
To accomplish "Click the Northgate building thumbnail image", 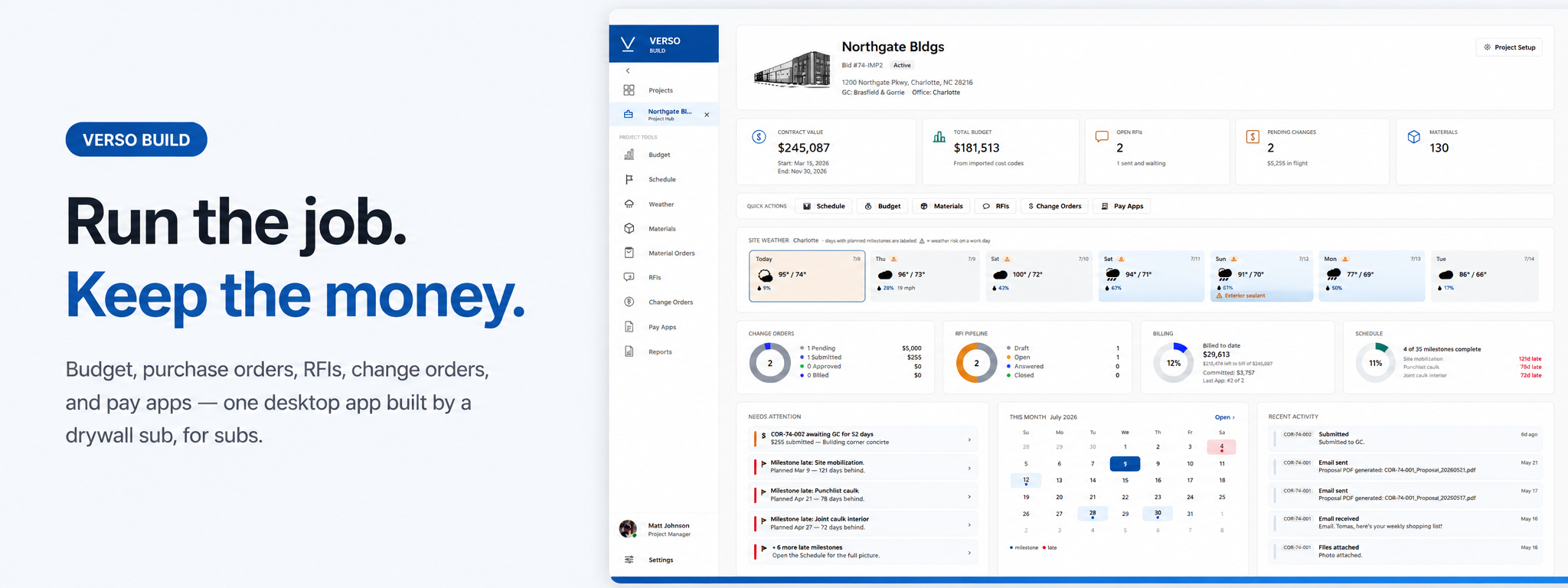I will tap(792, 69).
